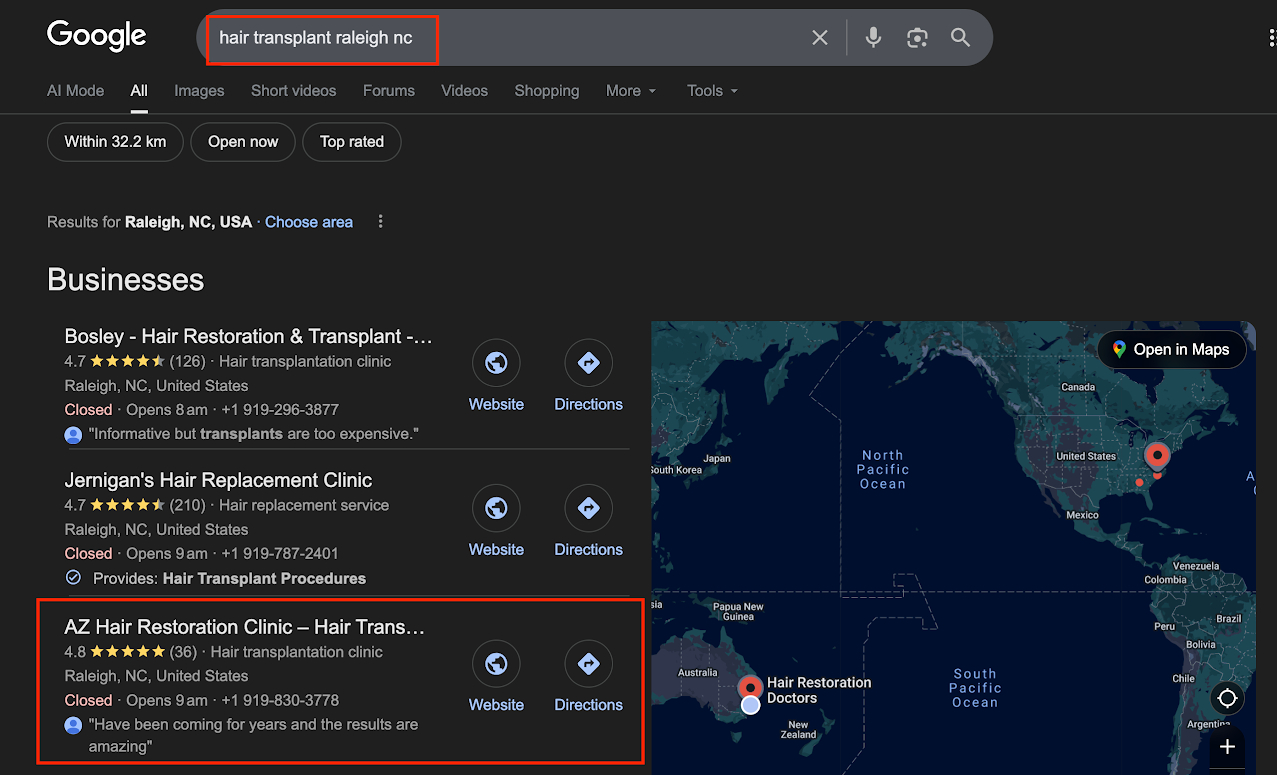The height and width of the screenshot is (775, 1277).
Task: Open AZ Hair Restoration Clinic website icon
Action: [496, 664]
